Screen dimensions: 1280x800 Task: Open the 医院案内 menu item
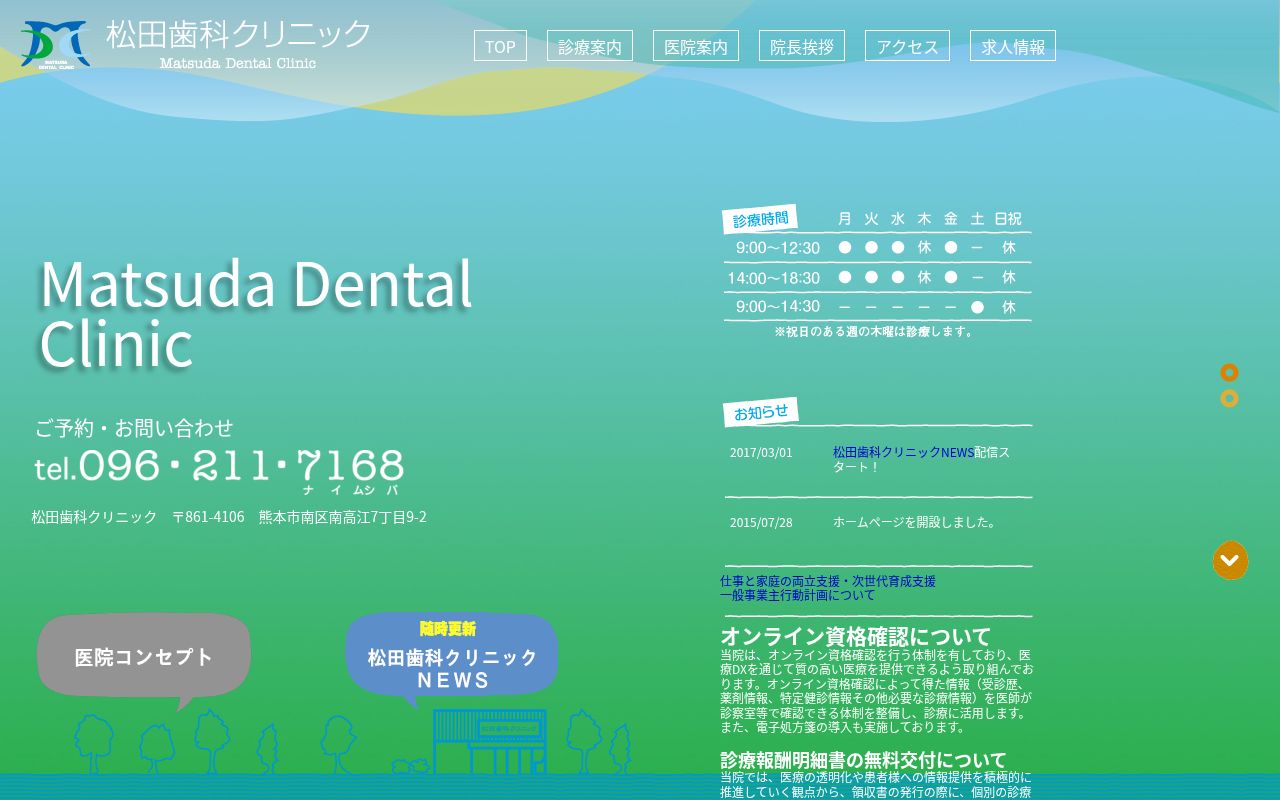696,46
